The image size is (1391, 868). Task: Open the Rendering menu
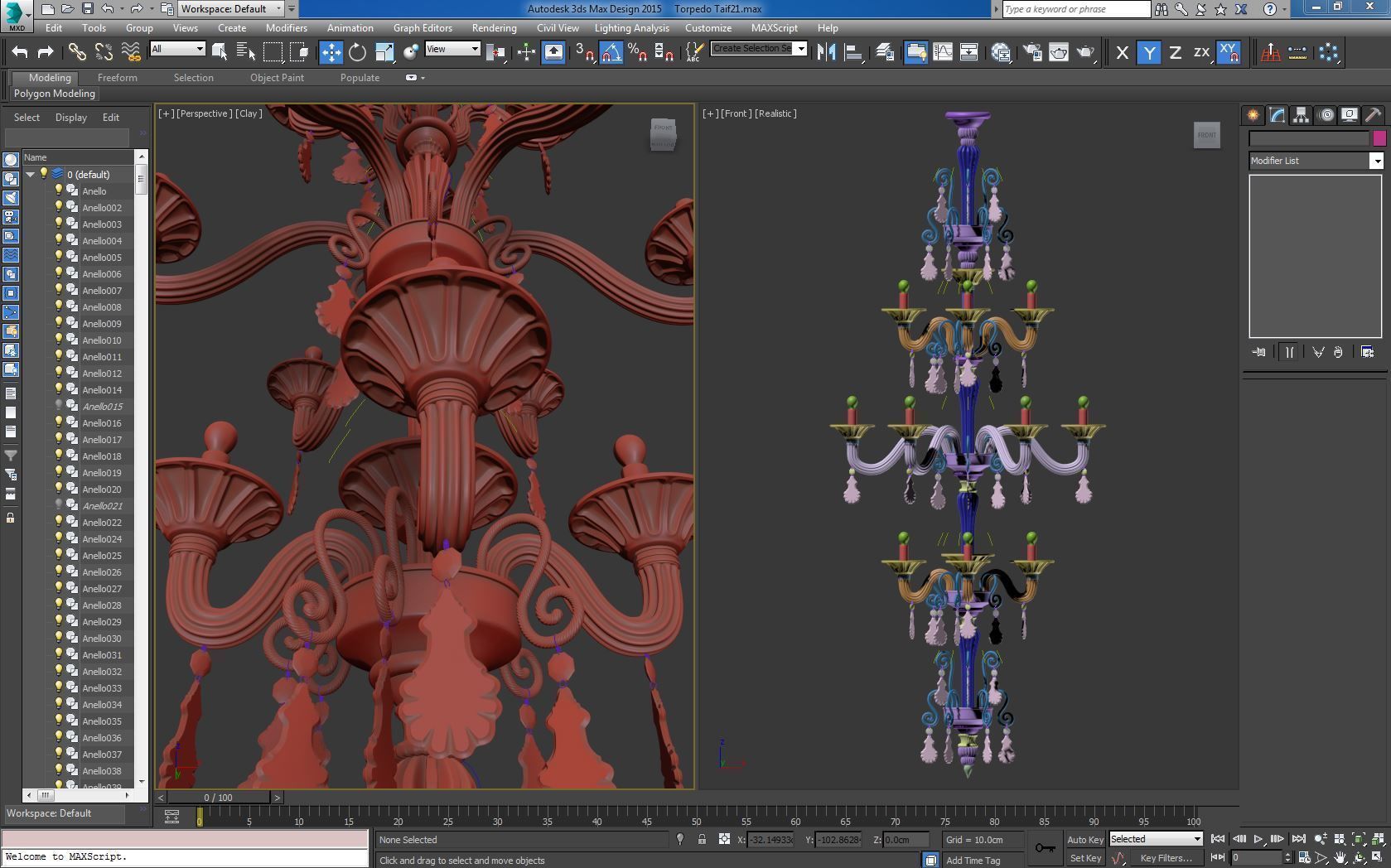click(494, 28)
